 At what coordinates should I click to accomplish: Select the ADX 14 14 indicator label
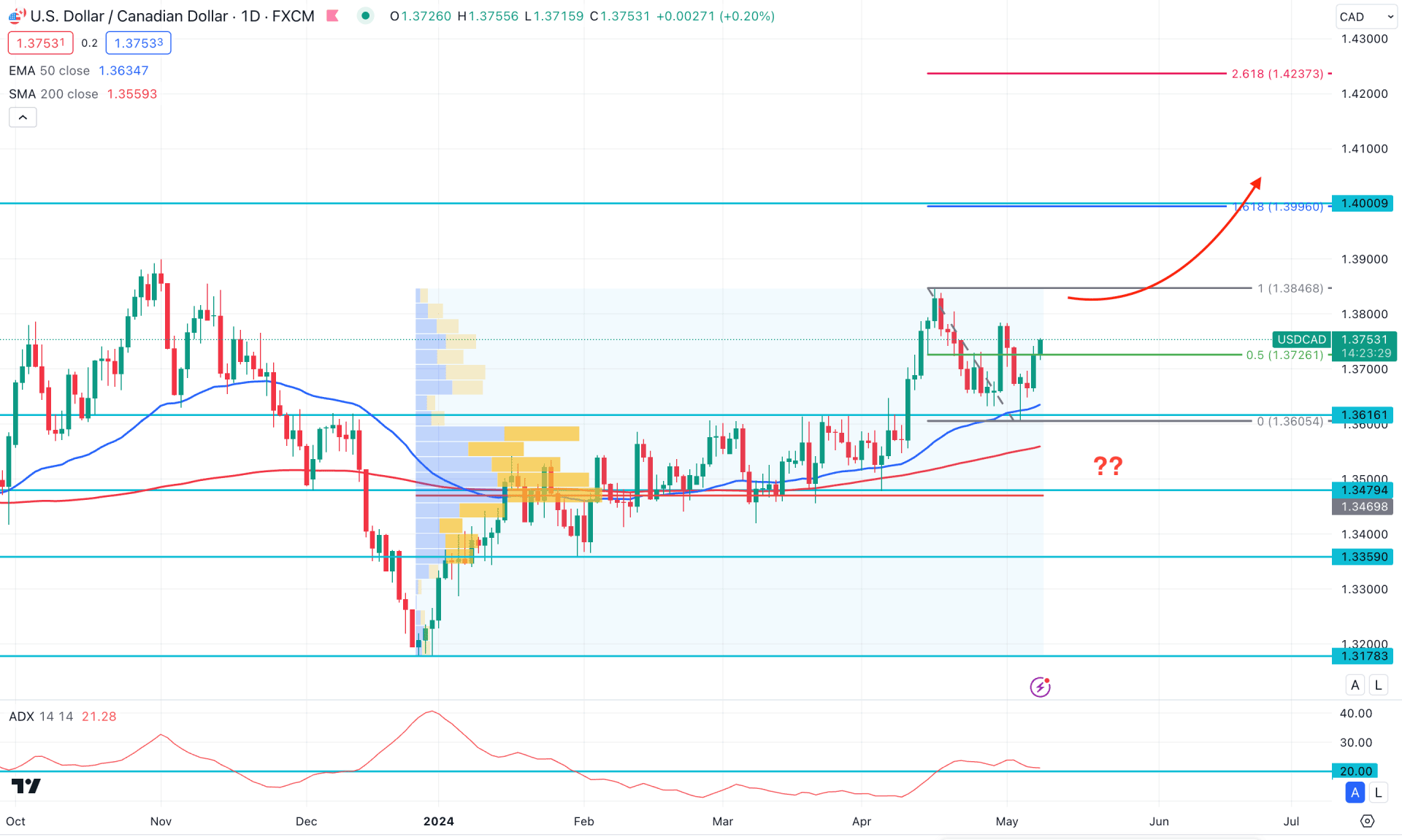point(41,717)
